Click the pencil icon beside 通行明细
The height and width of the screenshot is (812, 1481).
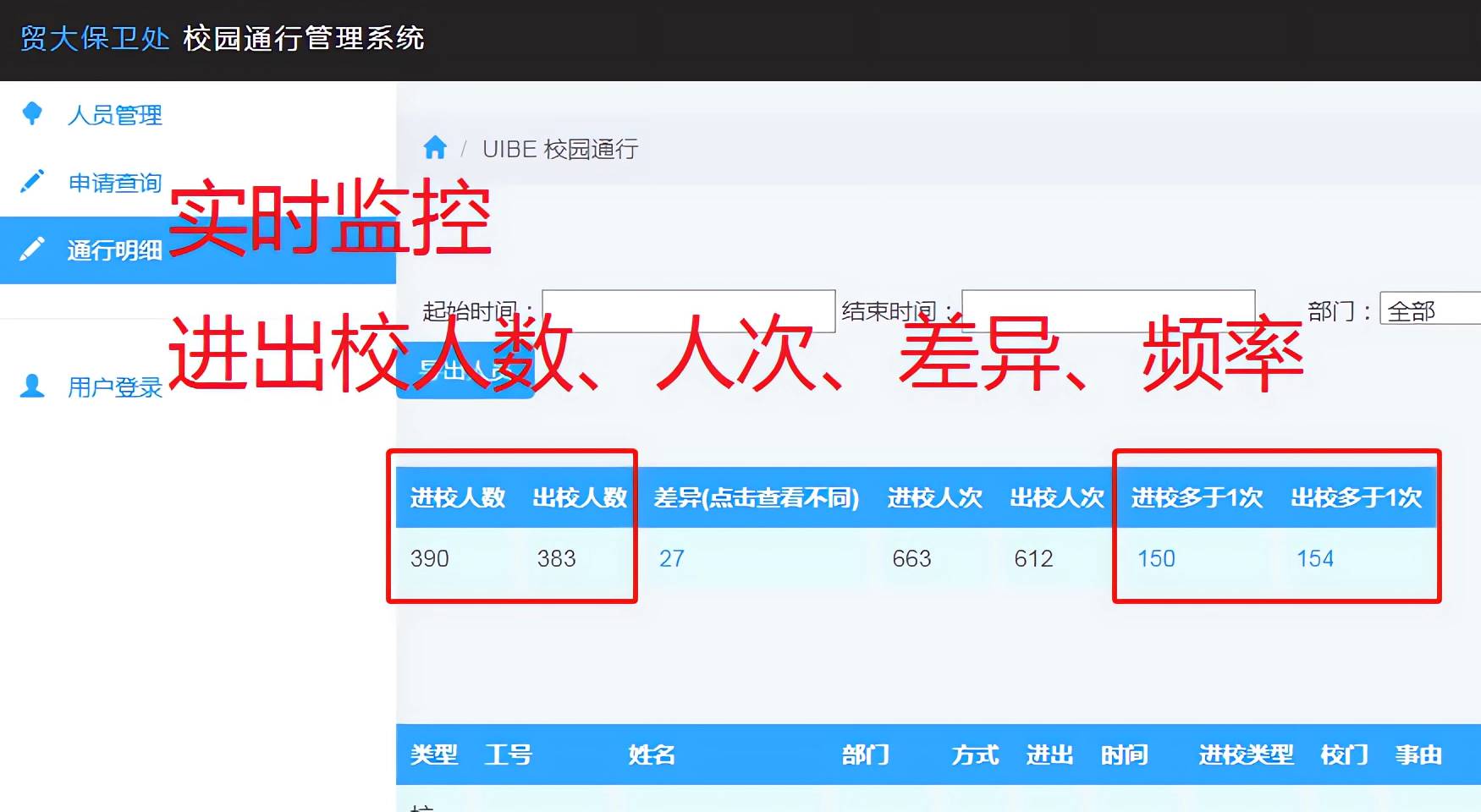click(x=32, y=250)
